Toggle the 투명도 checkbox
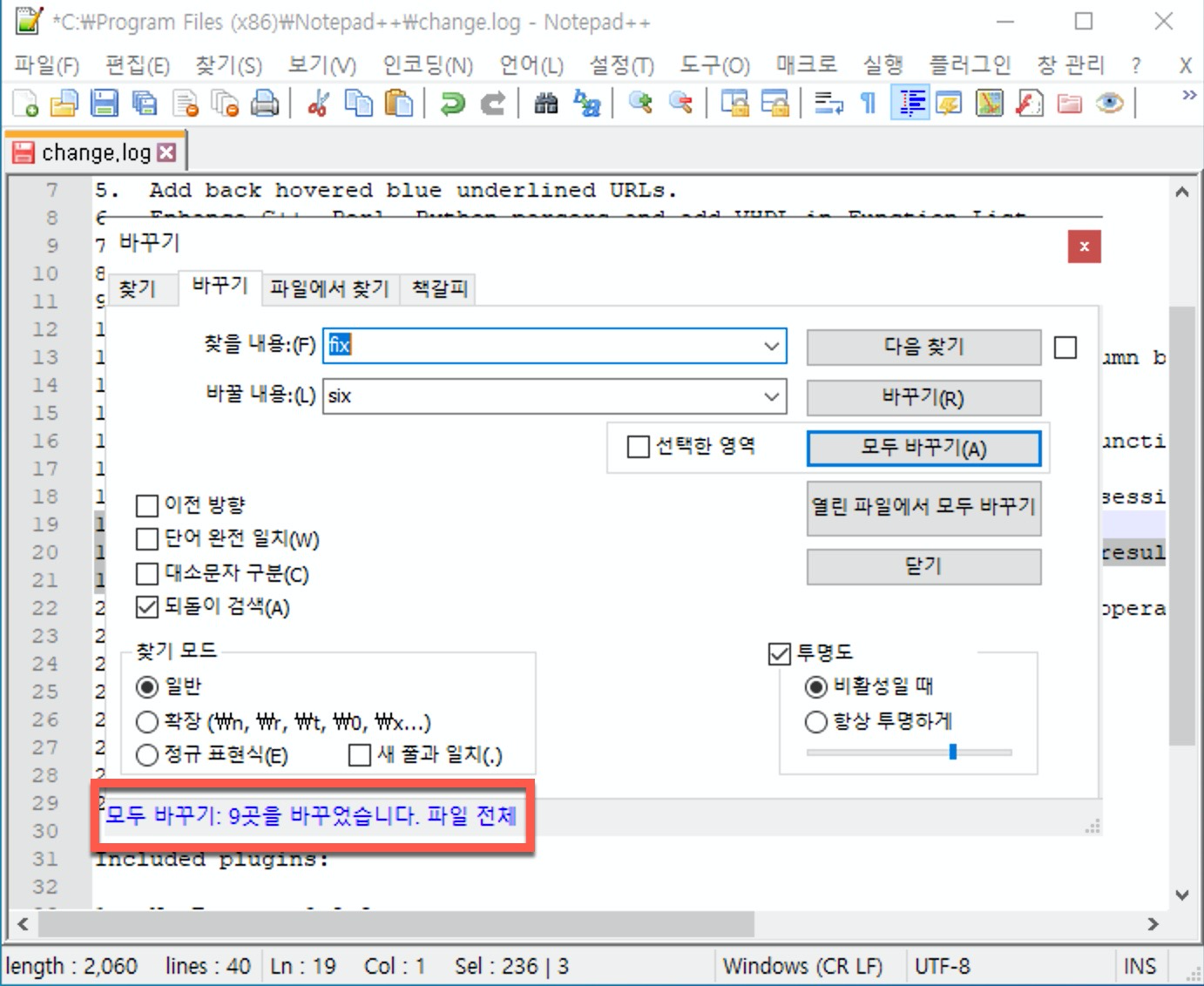 coord(780,653)
